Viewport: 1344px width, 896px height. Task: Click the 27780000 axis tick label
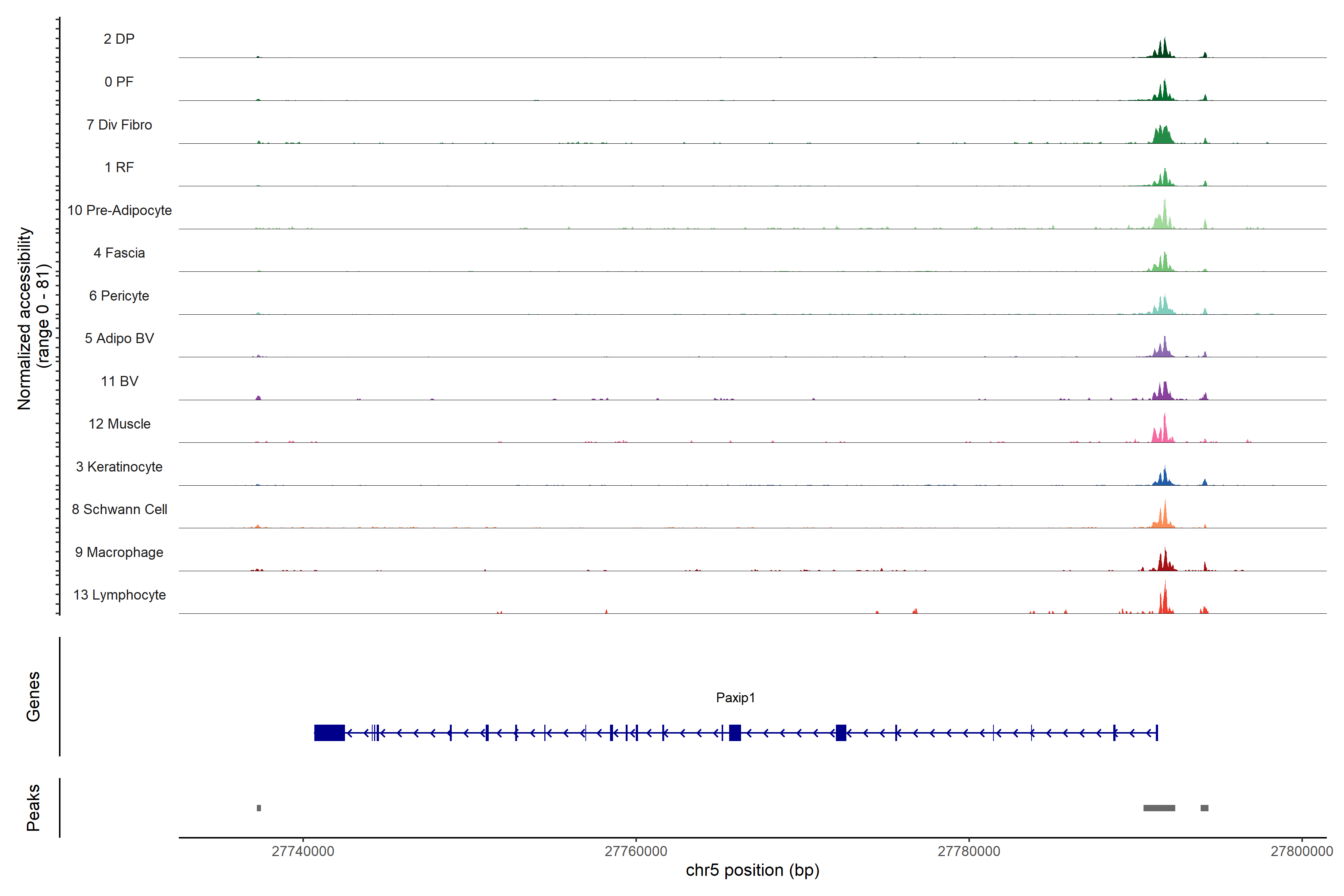pos(968,851)
